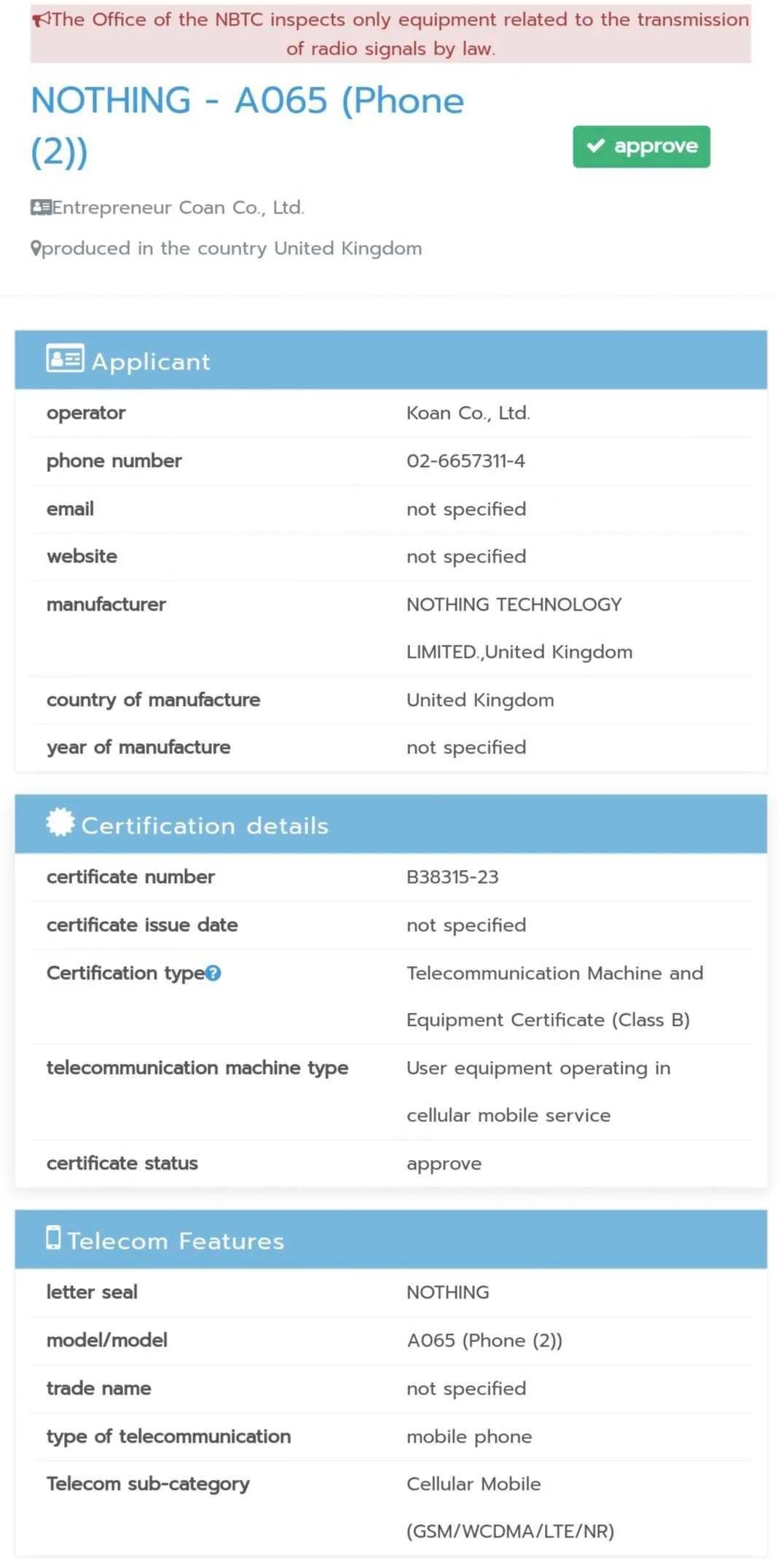Click the Applicant section card icon
This screenshot has width=778, height=1568.
tap(65, 359)
